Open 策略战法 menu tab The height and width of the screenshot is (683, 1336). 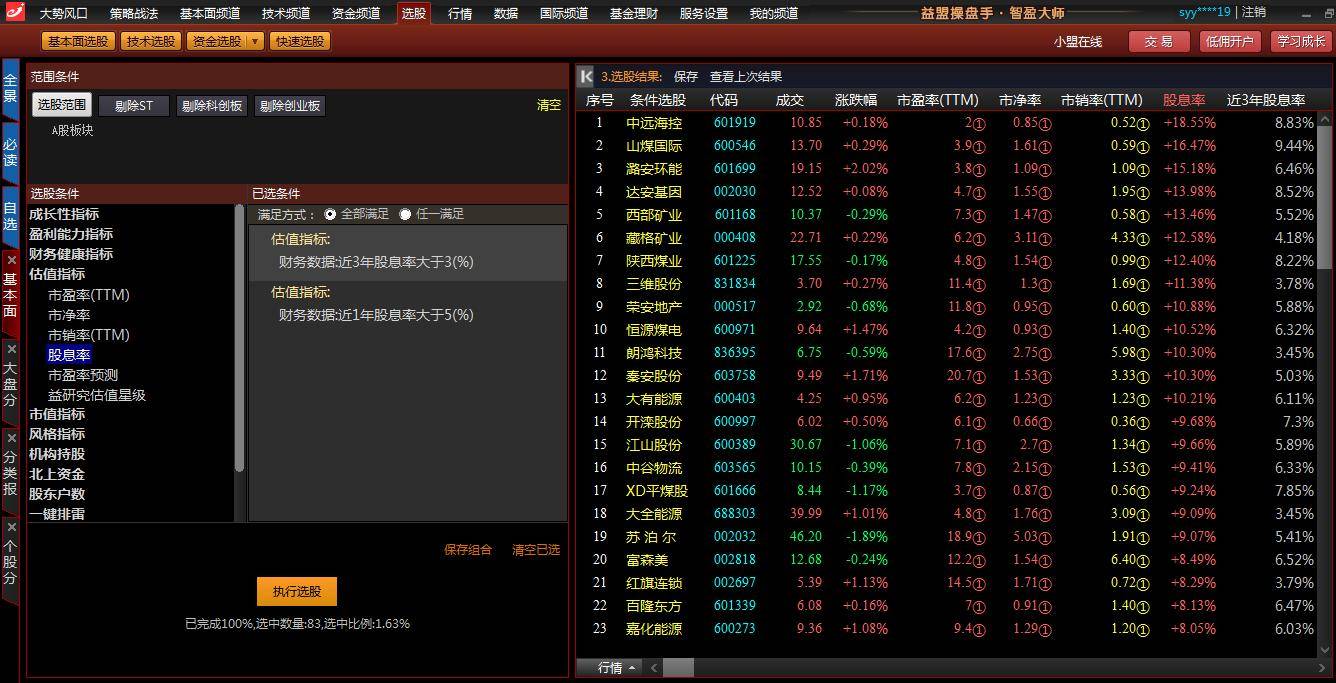[x=134, y=14]
